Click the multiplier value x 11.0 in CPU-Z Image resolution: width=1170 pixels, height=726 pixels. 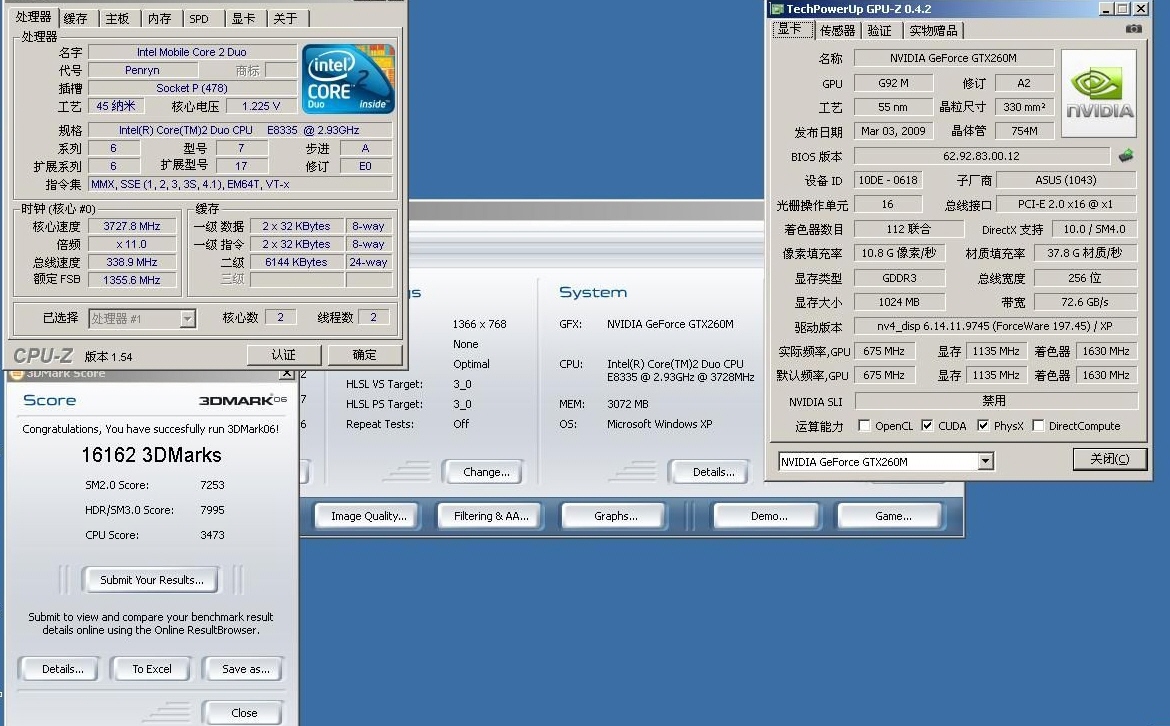point(132,244)
